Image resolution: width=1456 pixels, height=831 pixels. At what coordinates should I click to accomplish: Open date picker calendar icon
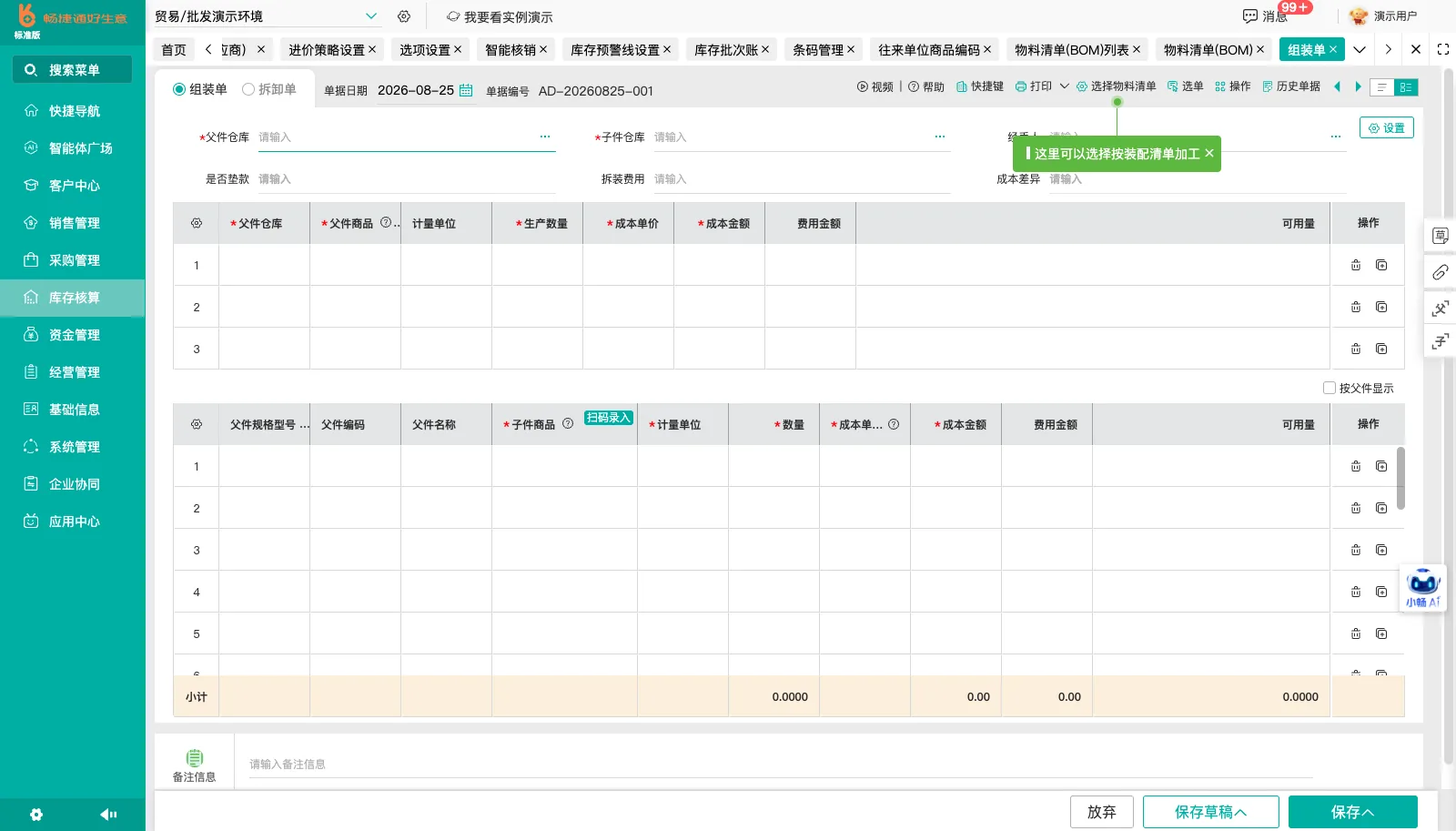[x=466, y=90]
